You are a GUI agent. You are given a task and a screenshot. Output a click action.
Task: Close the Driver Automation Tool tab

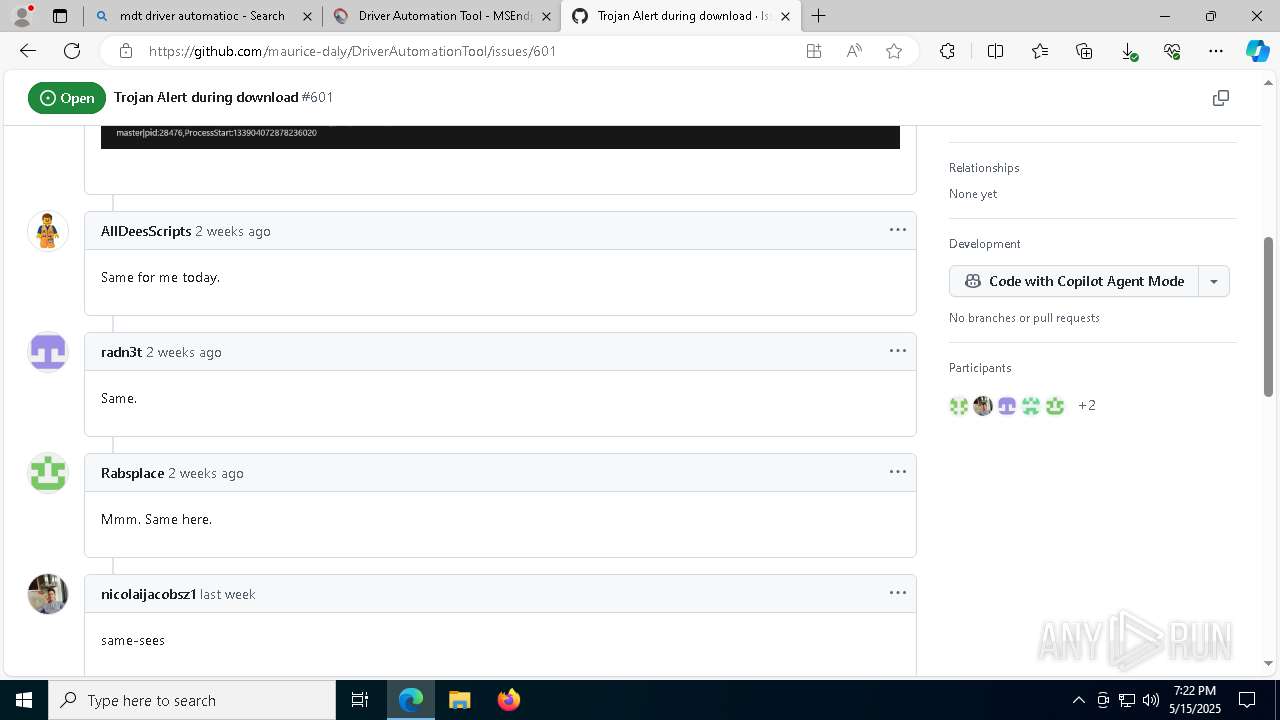[546, 16]
